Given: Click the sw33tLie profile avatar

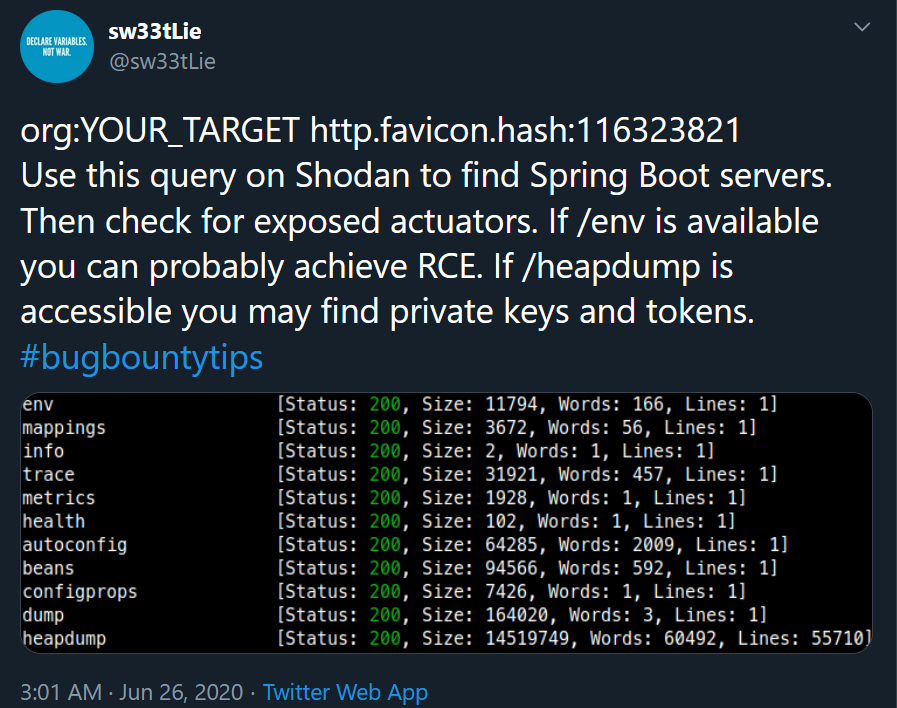Looking at the screenshot, I should 57,46.
